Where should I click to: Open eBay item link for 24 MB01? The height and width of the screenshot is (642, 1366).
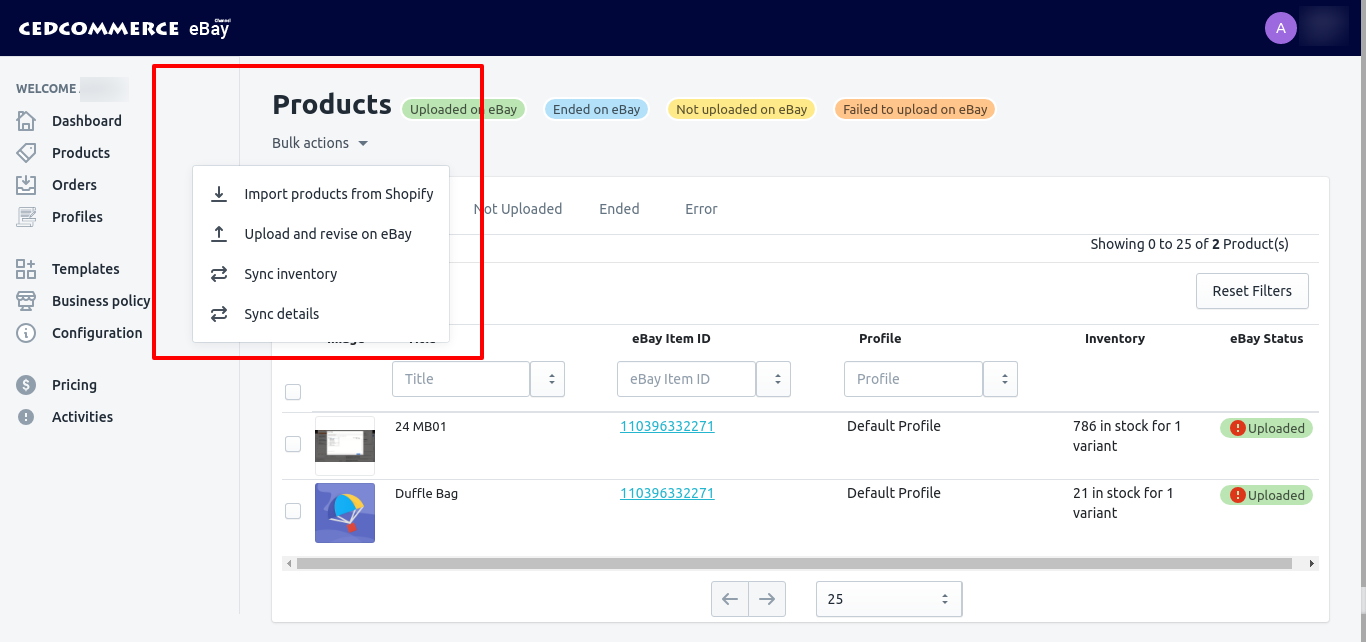[x=667, y=426]
